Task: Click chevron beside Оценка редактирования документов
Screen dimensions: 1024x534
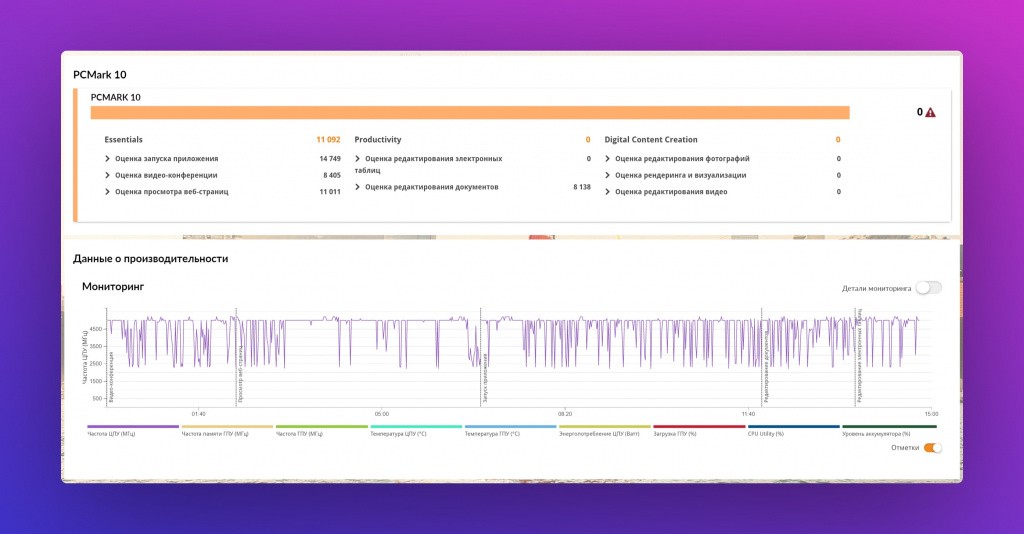Action: tap(358, 187)
